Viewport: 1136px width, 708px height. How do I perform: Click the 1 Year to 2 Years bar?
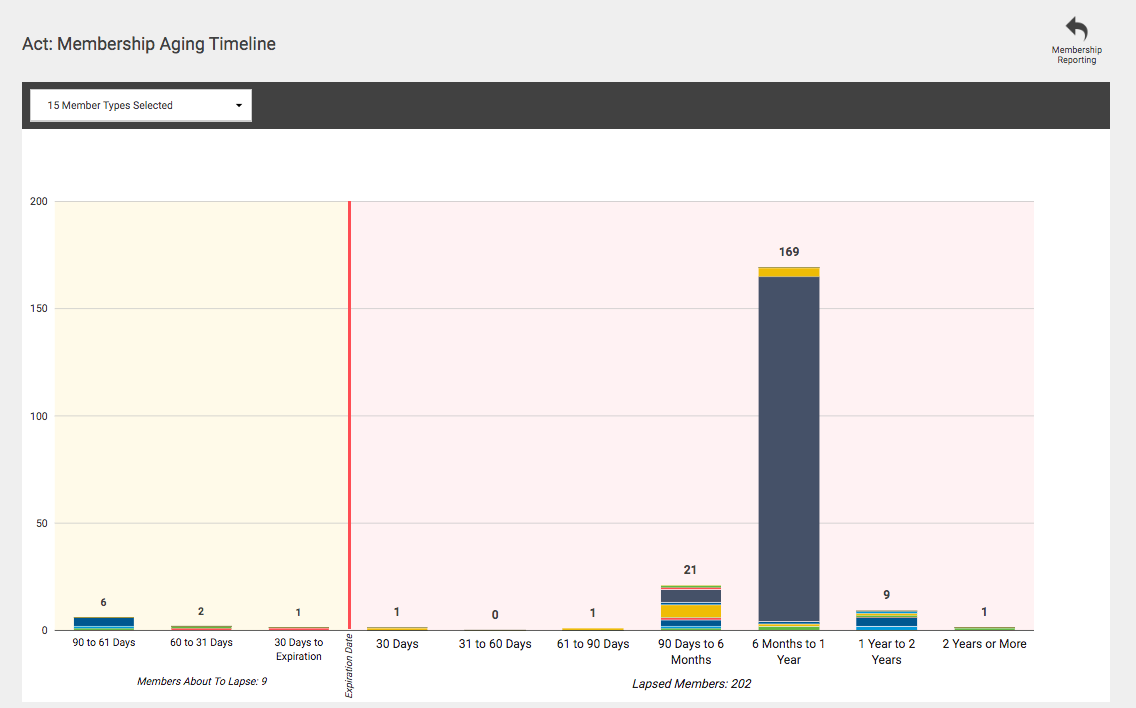coord(886,620)
